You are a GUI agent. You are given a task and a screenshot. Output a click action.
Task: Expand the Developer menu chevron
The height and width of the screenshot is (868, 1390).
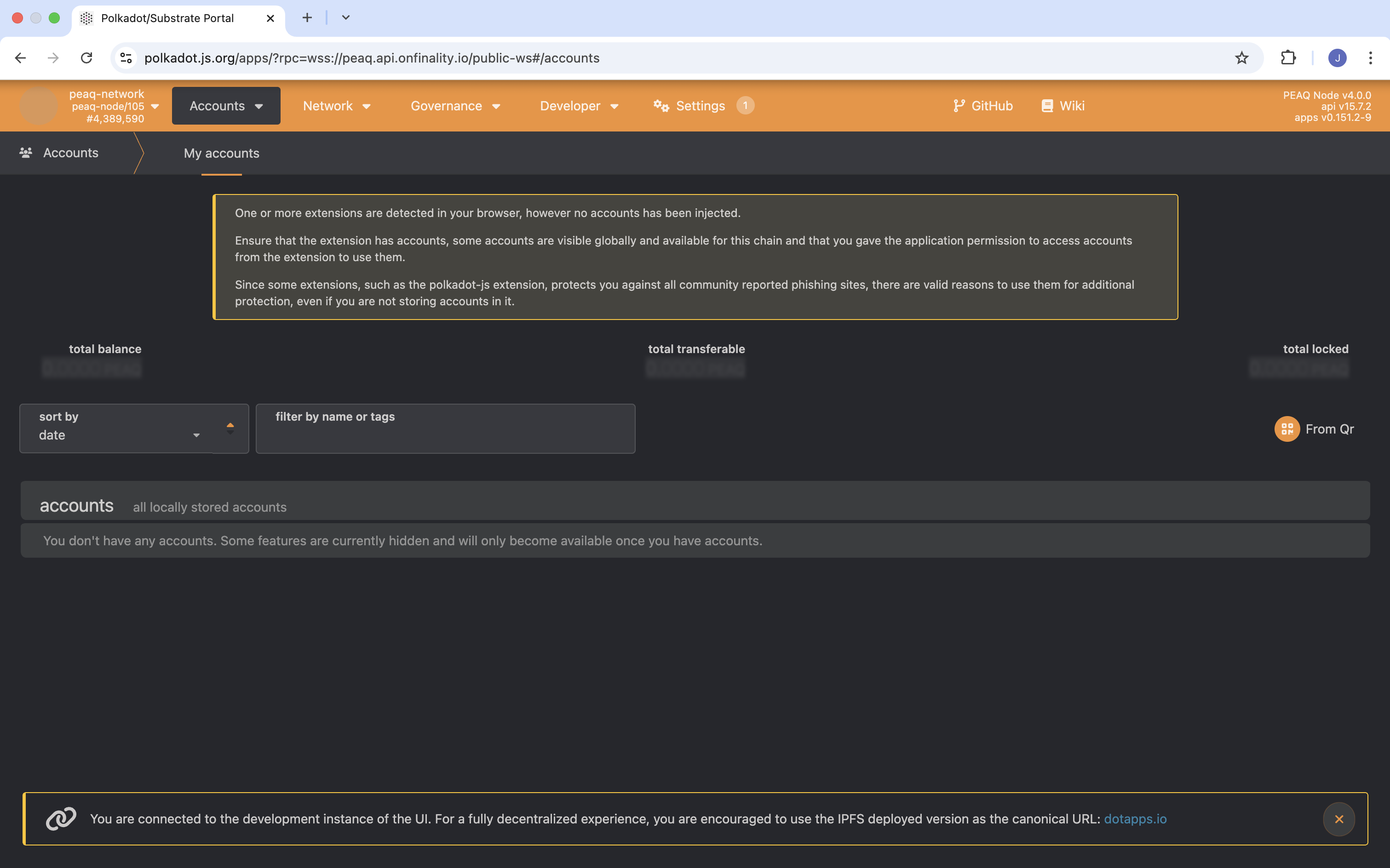pyautogui.click(x=615, y=106)
